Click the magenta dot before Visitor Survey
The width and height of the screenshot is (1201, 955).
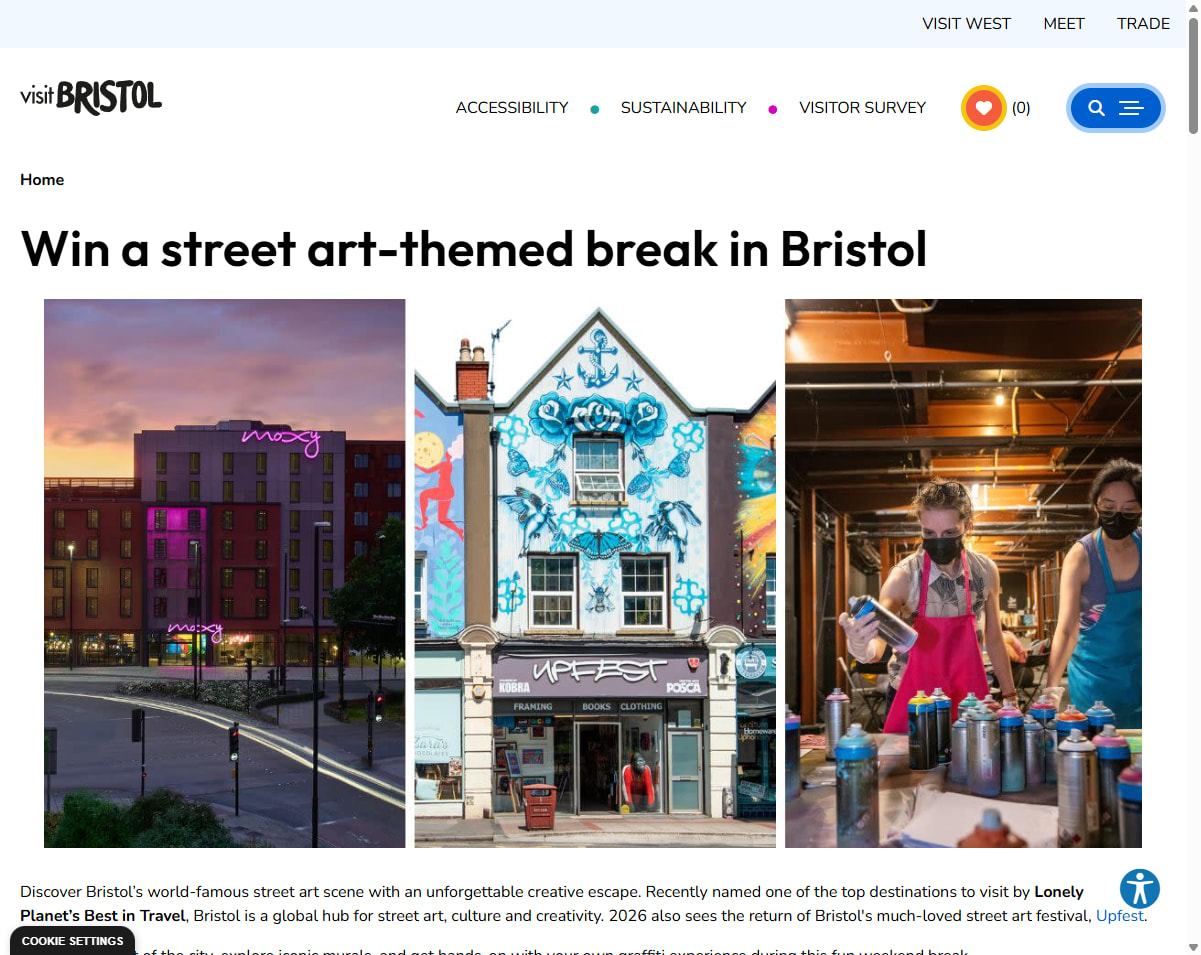[x=773, y=109]
